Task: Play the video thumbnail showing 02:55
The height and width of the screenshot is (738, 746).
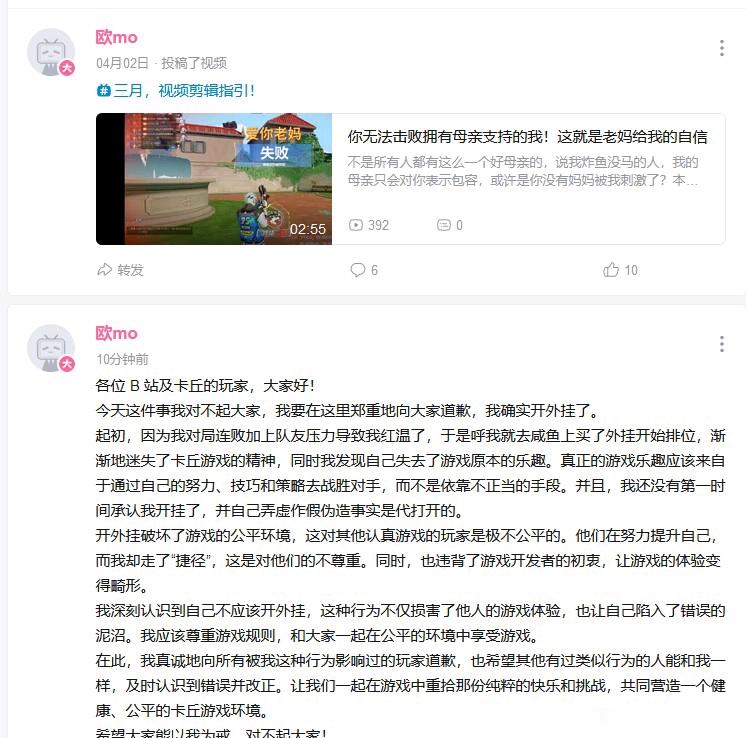Action: [214, 179]
